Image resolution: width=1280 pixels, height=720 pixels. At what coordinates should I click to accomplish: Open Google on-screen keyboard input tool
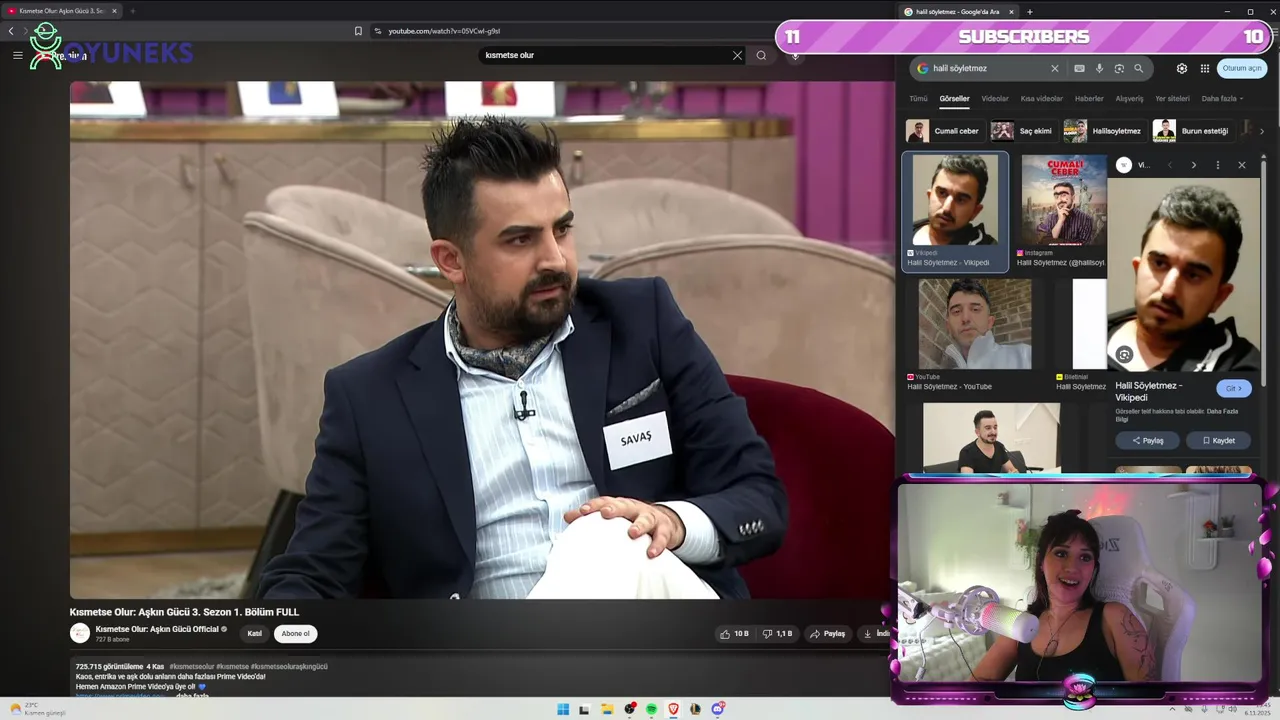pos(1079,68)
